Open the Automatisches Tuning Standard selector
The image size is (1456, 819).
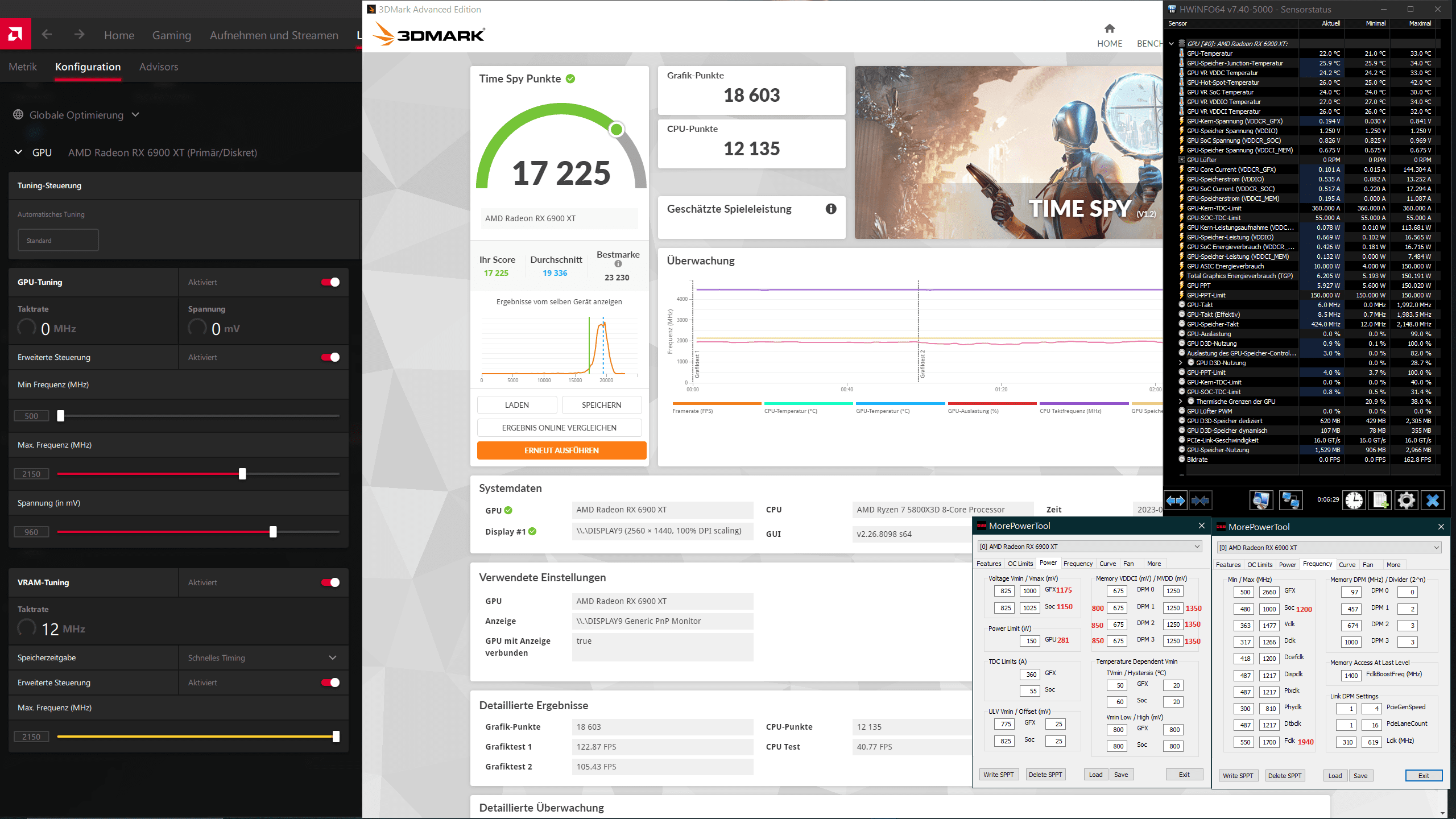pyautogui.click(x=58, y=240)
